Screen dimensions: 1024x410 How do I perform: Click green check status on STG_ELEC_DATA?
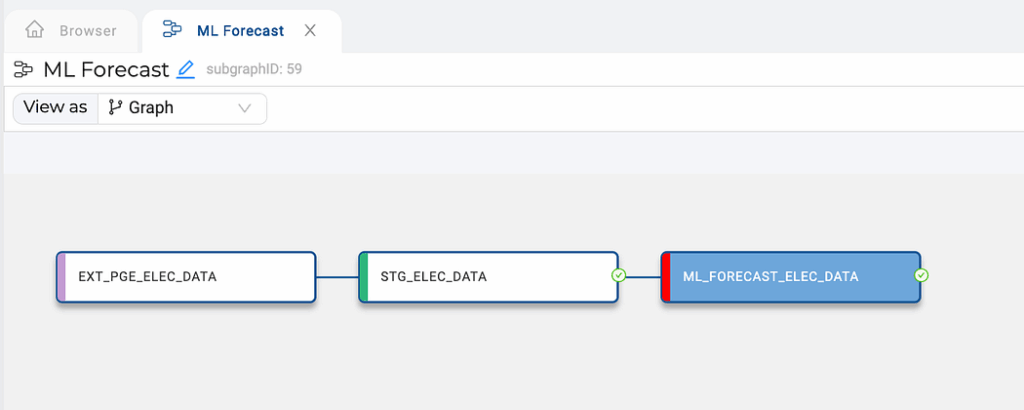coord(618,276)
